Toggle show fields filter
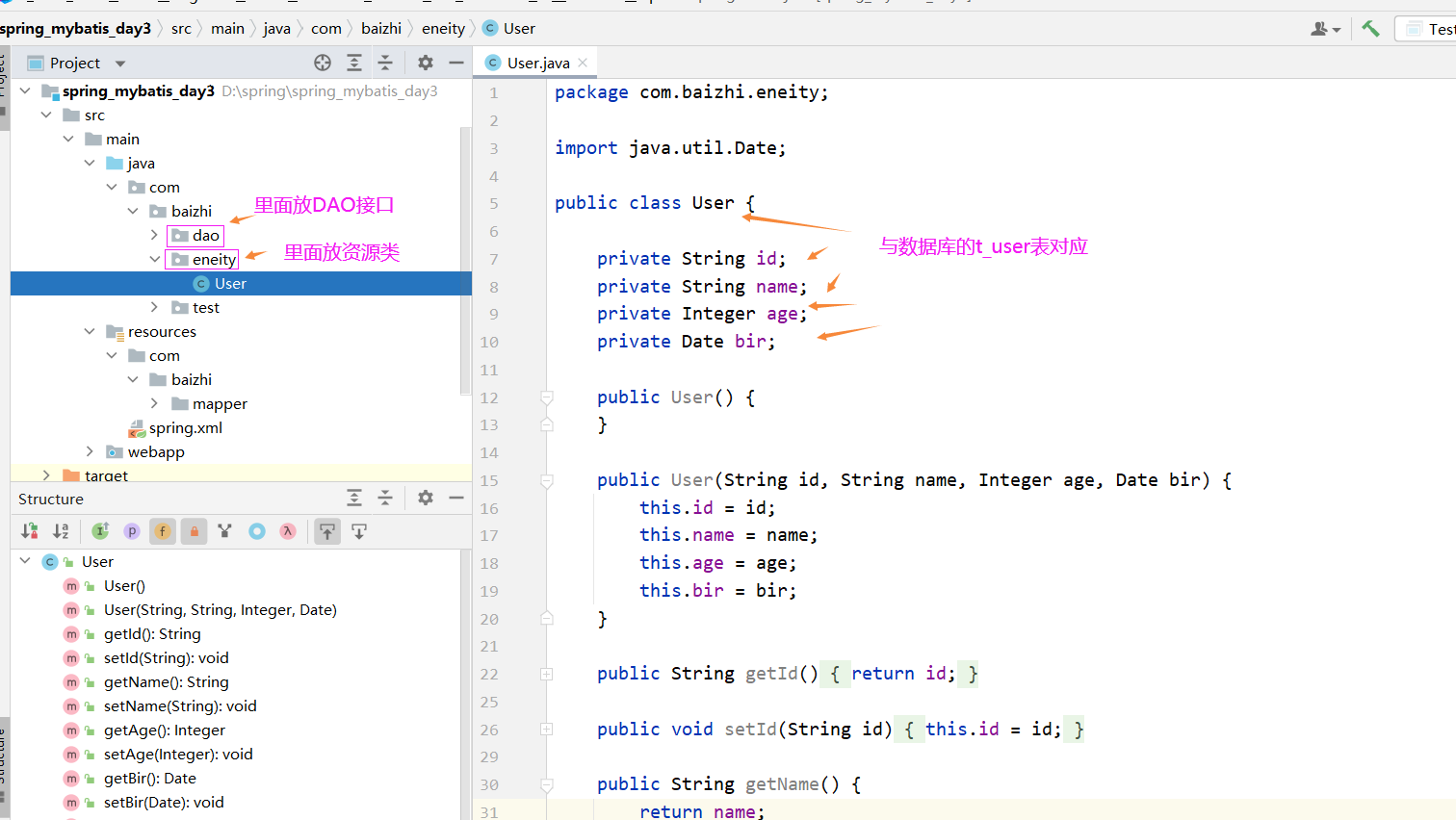Viewport: 1456px width, 820px height. coord(163,531)
